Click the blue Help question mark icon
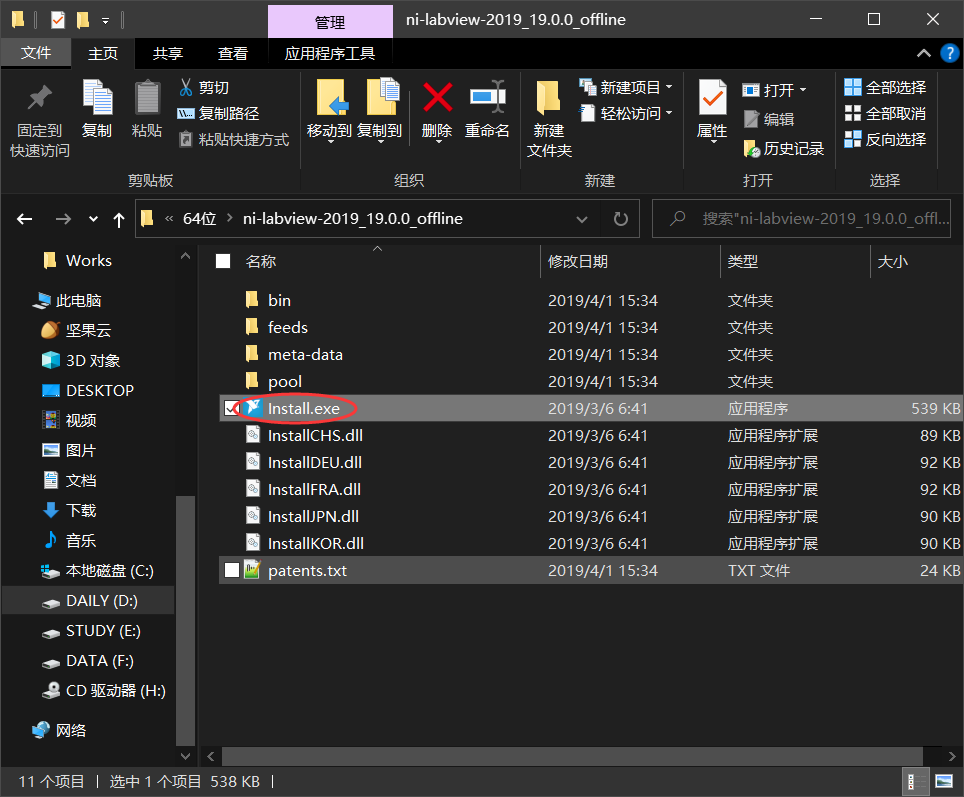 tap(950, 54)
